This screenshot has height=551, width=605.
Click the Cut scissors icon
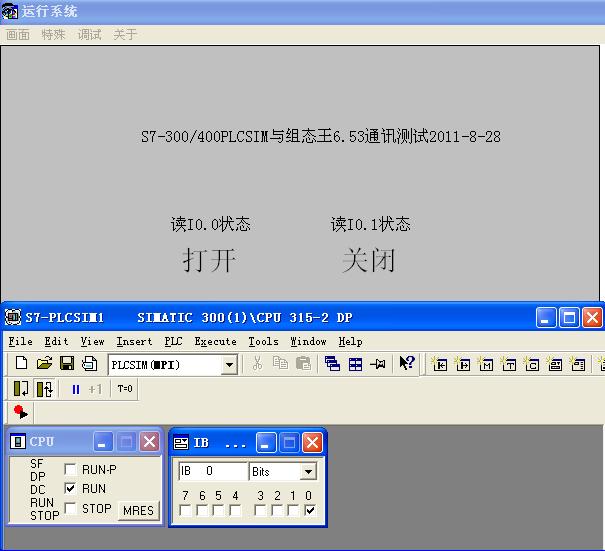[258, 363]
